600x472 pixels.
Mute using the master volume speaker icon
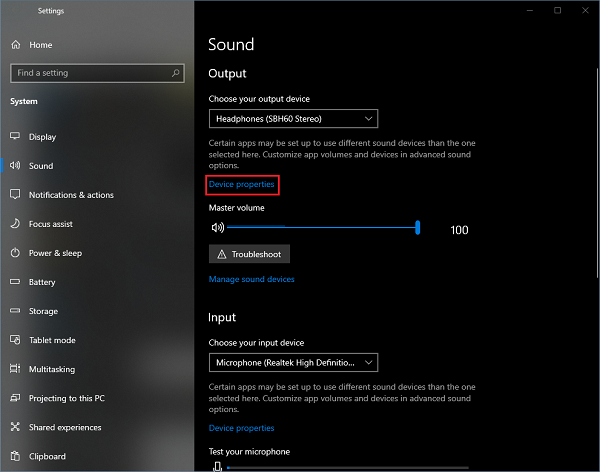tap(217, 228)
